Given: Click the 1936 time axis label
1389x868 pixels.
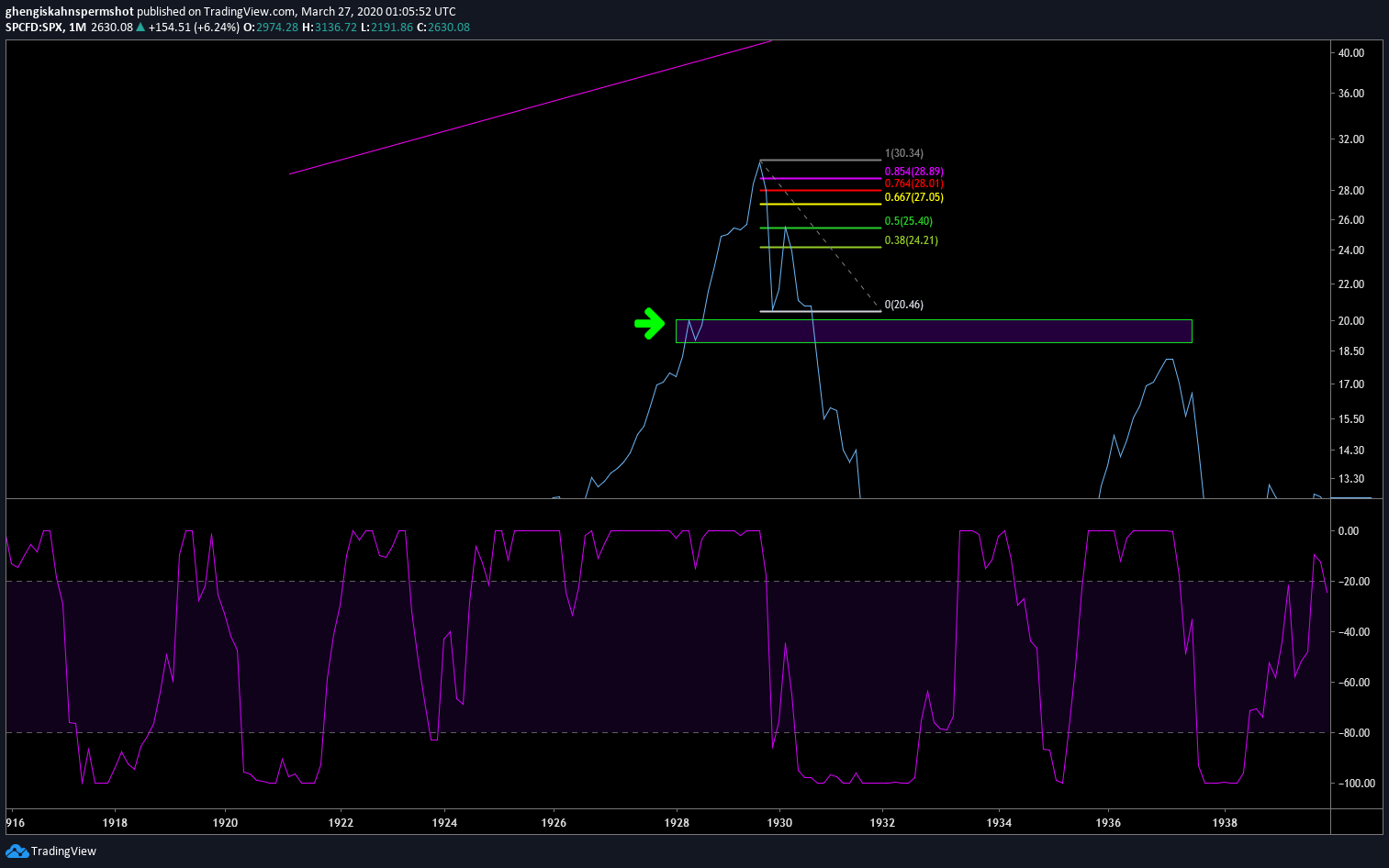Looking at the screenshot, I should pos(1108,823).
